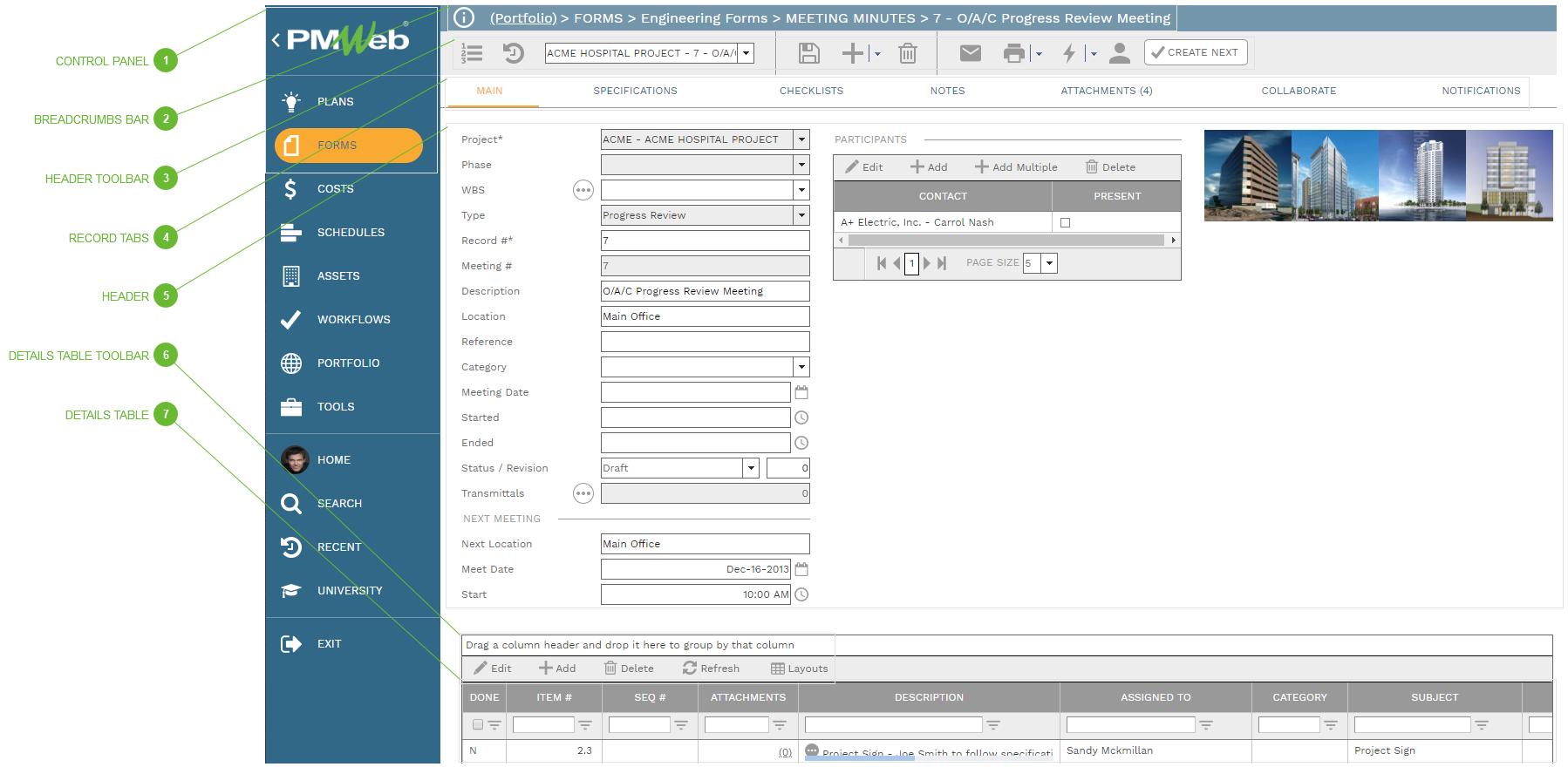1568x767 pixels.
Task: Switch to the Specifications tab
Action: 635,91
